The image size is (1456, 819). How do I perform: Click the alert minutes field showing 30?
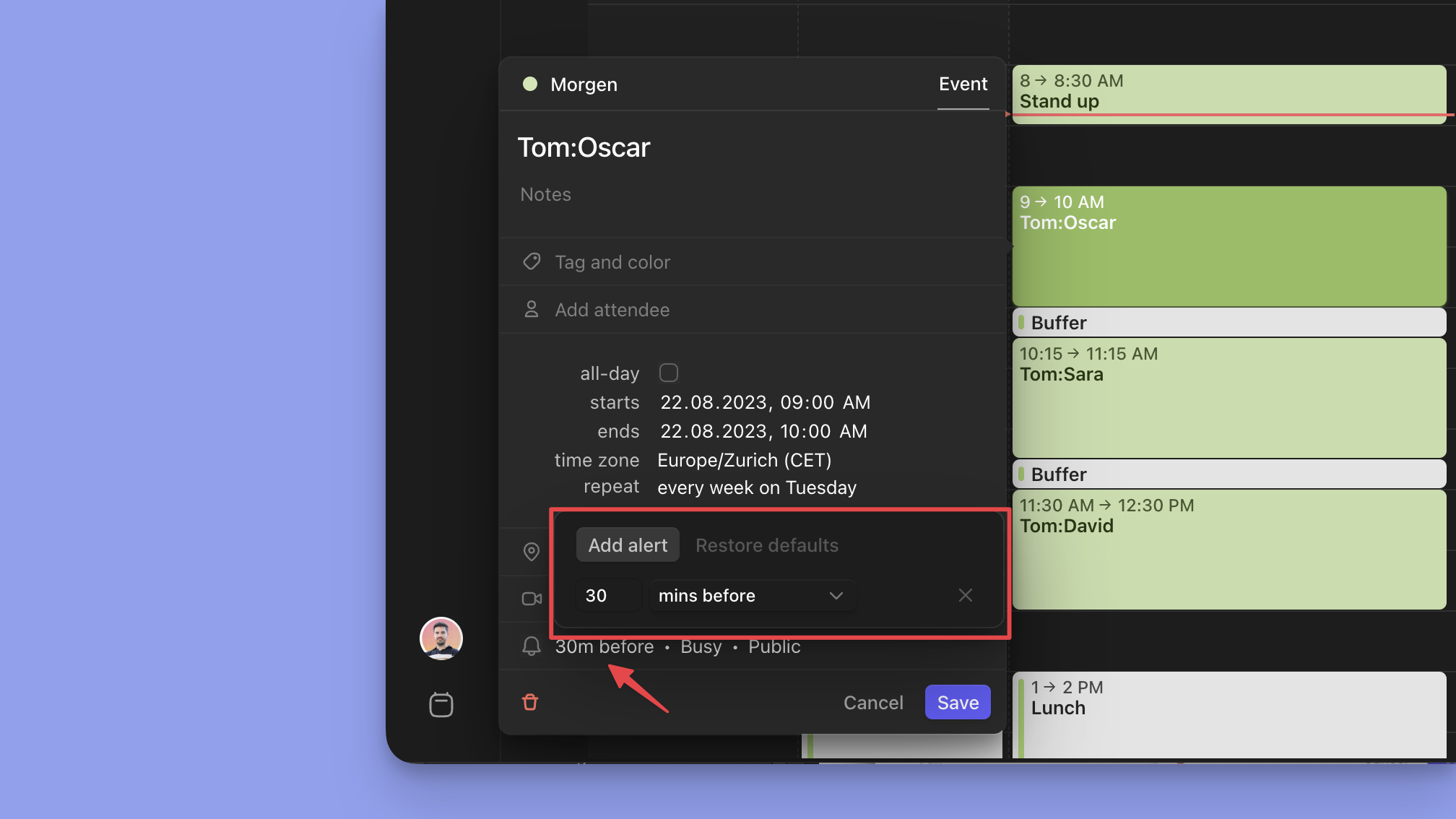point(607,596)
